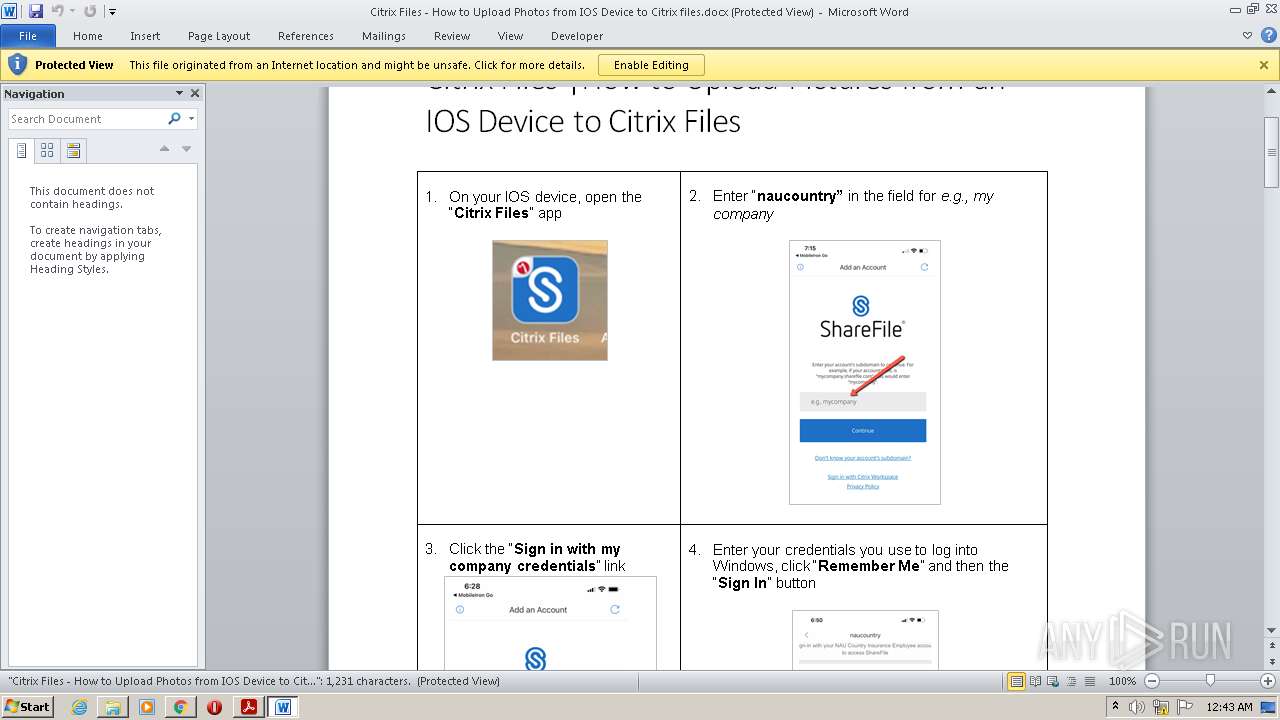
Task: Click the Citrix Files app icon image
Action: click(x=550, y=300)
